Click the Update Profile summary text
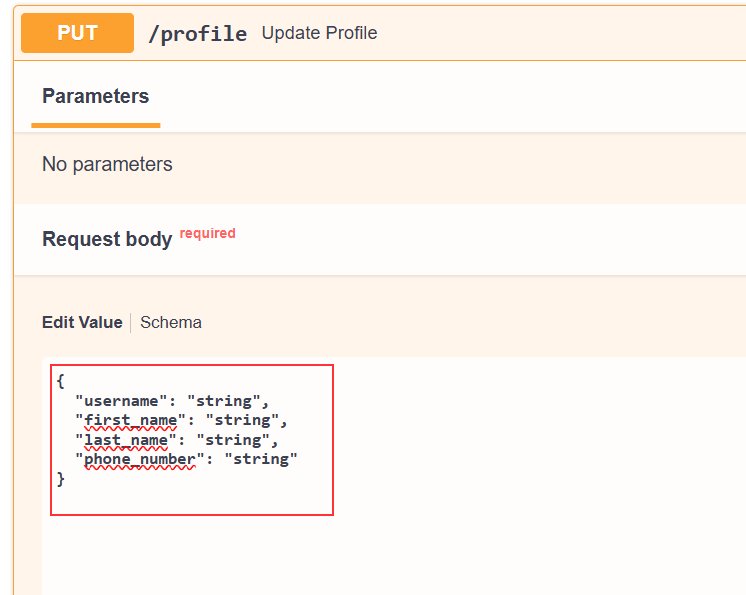 319,33
